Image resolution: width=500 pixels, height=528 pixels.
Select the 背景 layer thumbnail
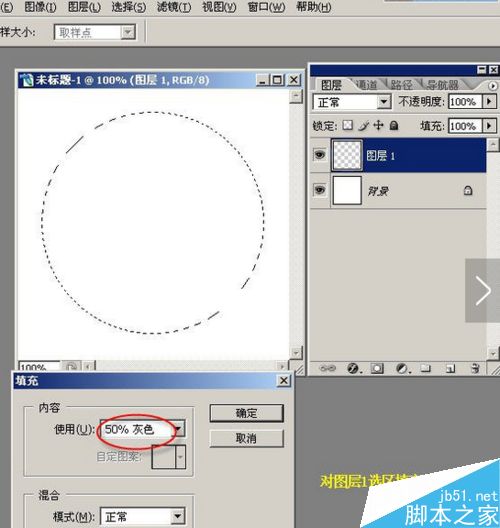[347, 190]
